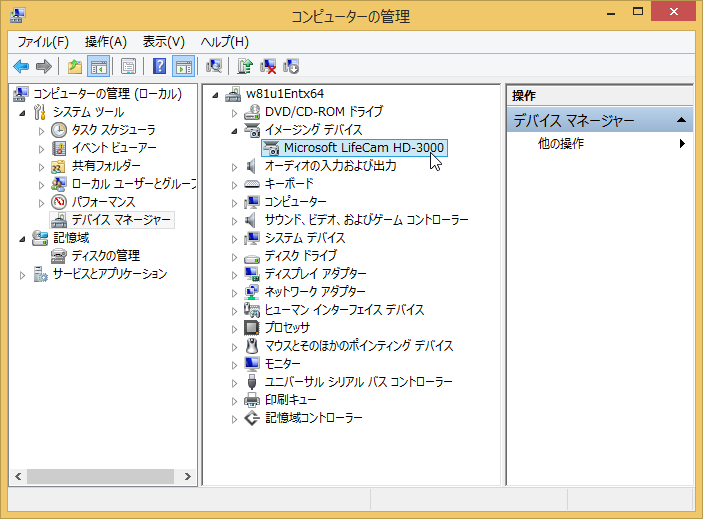Click the Properties toolbar icon
Screen dimensions: 703x519
[x=128, y=67]
